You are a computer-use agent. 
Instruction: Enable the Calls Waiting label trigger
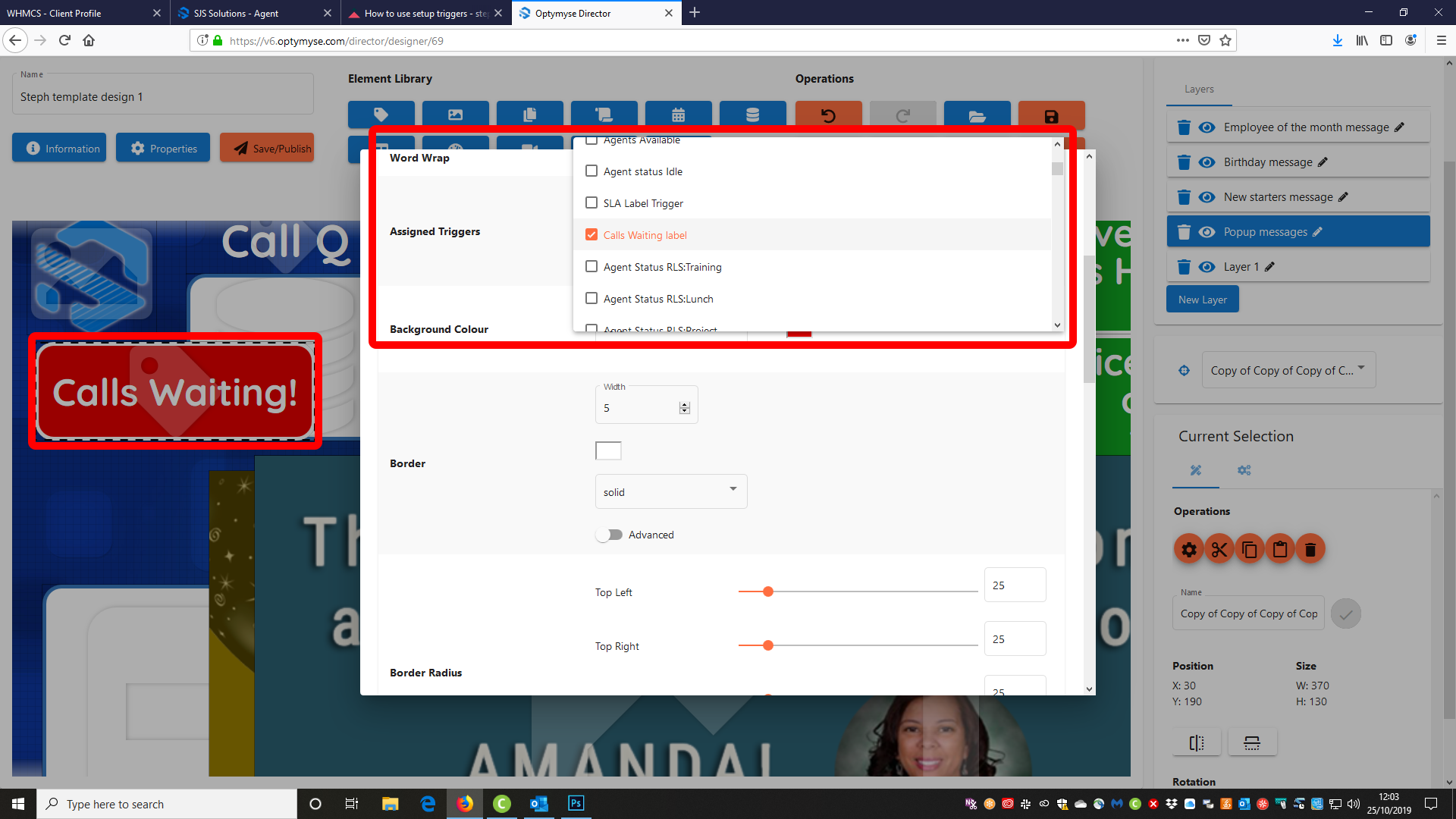click(591, 234)
